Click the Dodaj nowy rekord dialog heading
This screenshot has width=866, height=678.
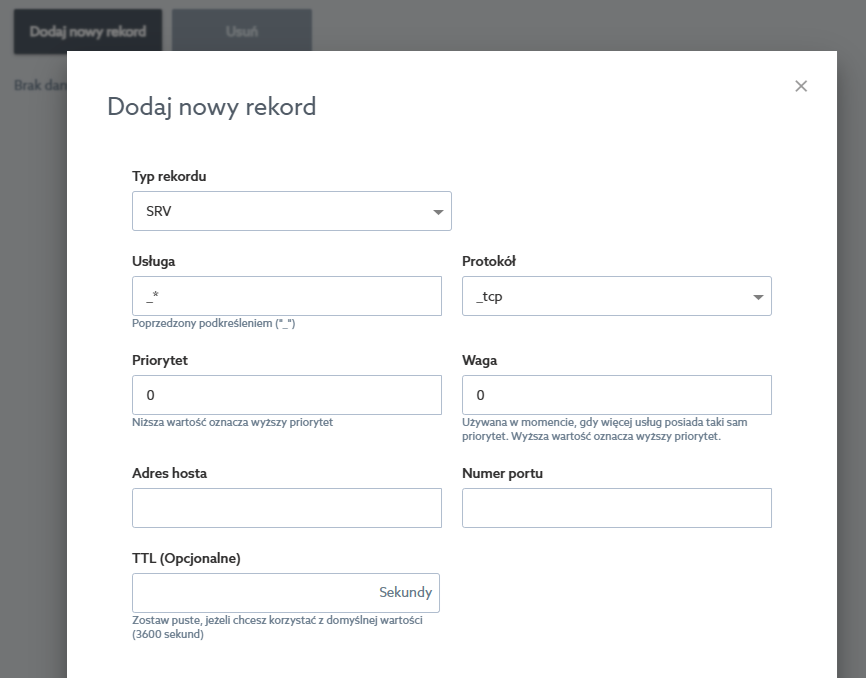click(x=212, y=106)
